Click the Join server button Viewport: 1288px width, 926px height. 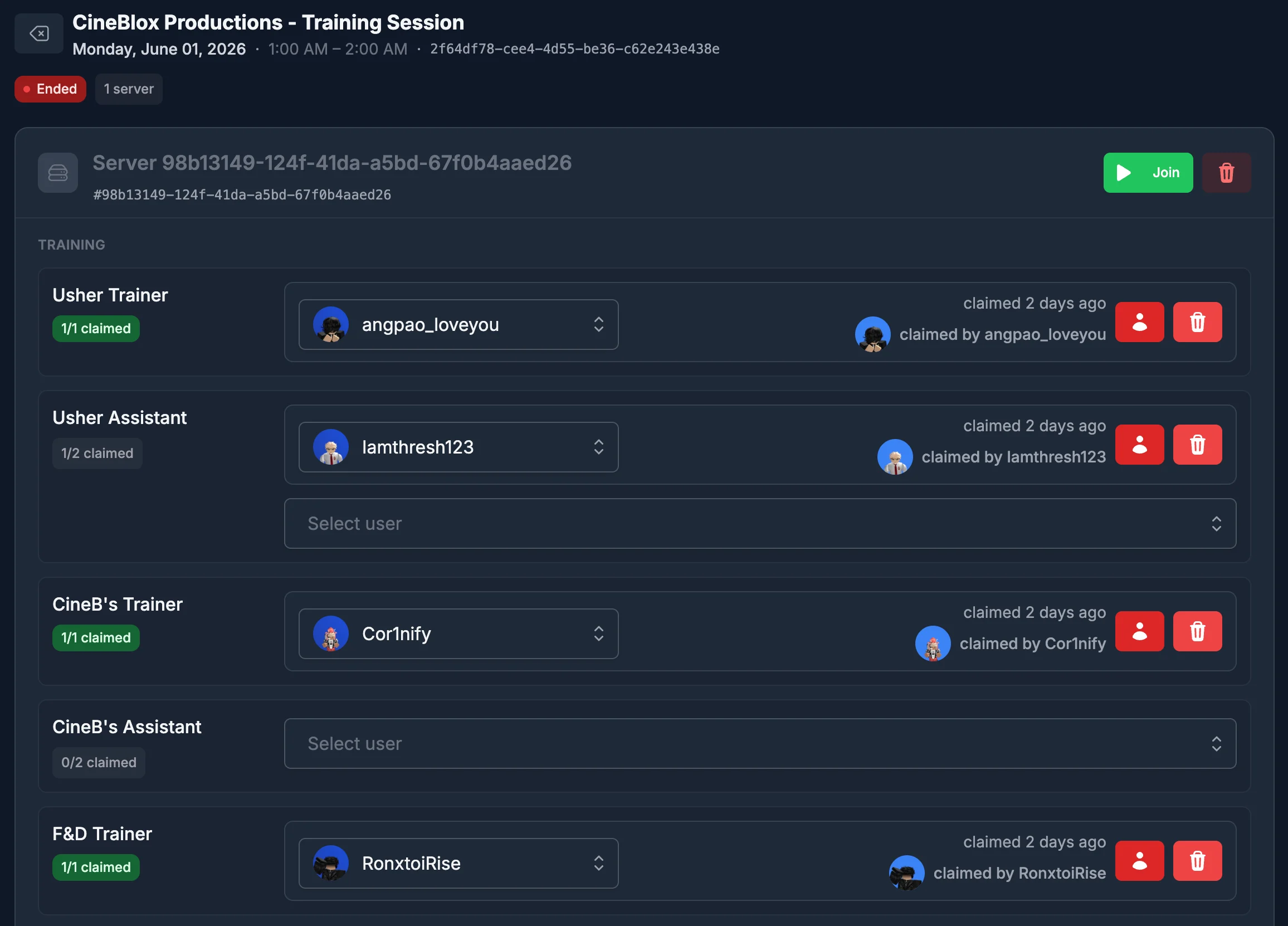(1148, 173)
